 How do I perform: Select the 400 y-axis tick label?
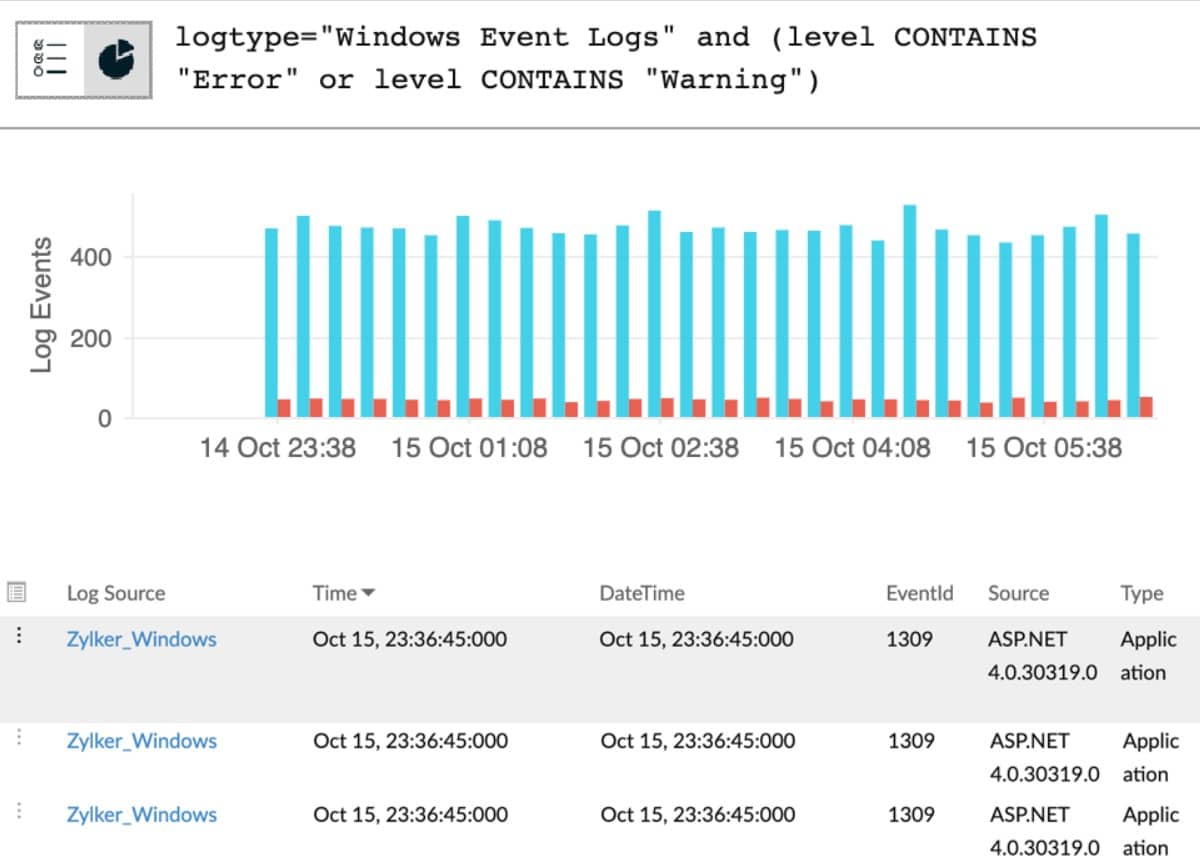pos(90,258)
